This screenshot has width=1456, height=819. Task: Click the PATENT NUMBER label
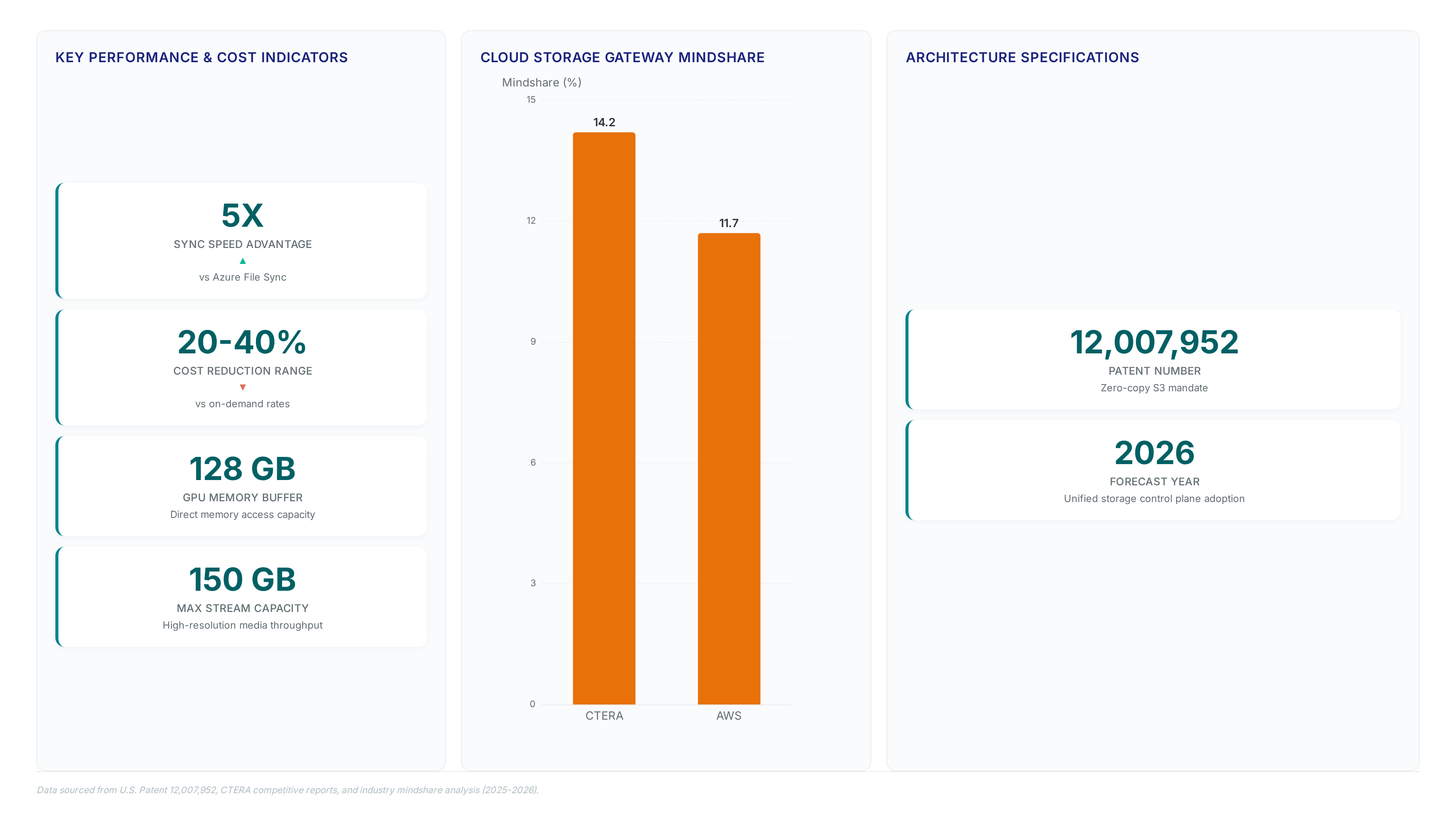click(1154, 371)
